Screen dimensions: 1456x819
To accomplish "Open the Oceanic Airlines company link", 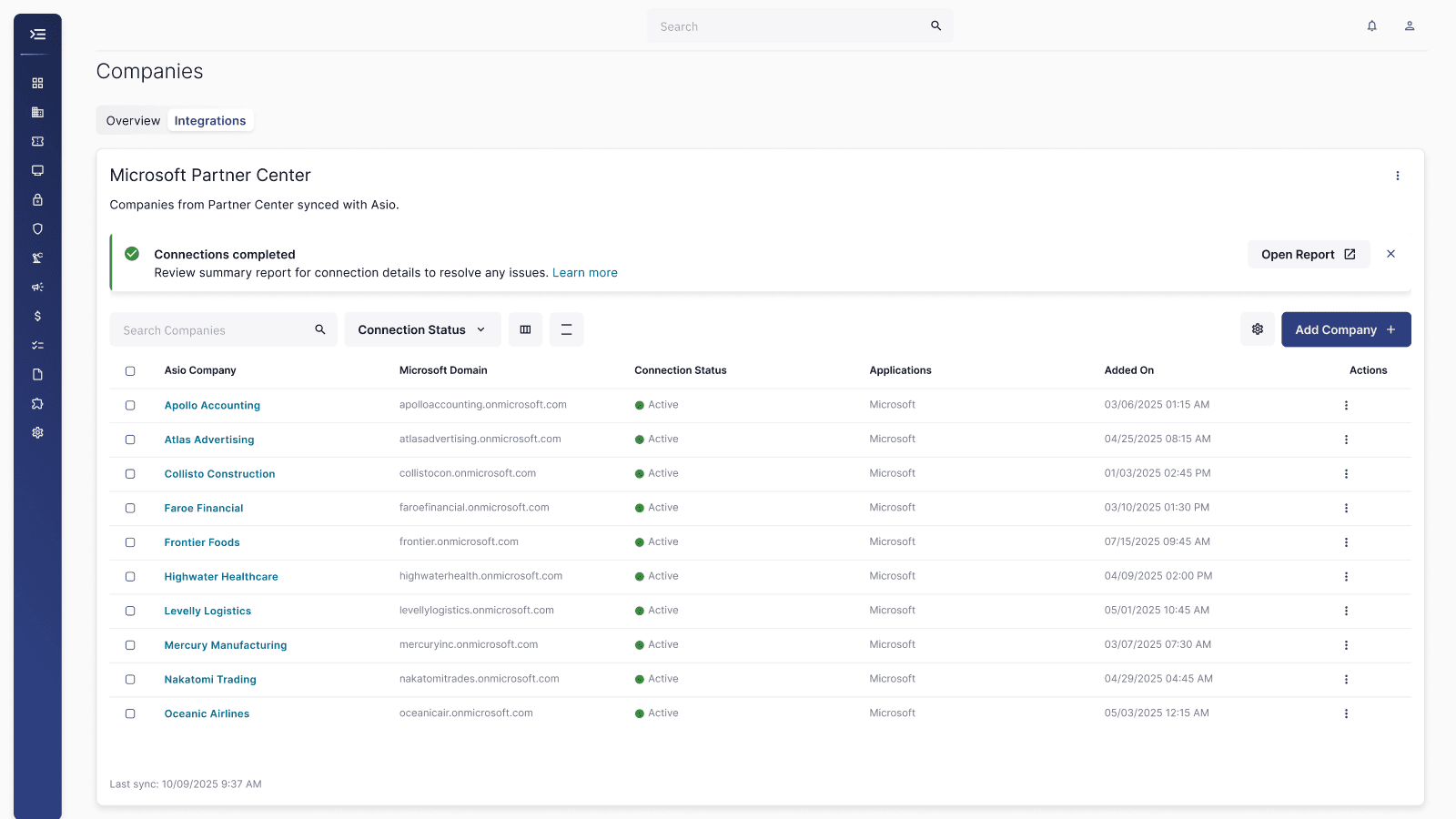I will coord(207,714).
